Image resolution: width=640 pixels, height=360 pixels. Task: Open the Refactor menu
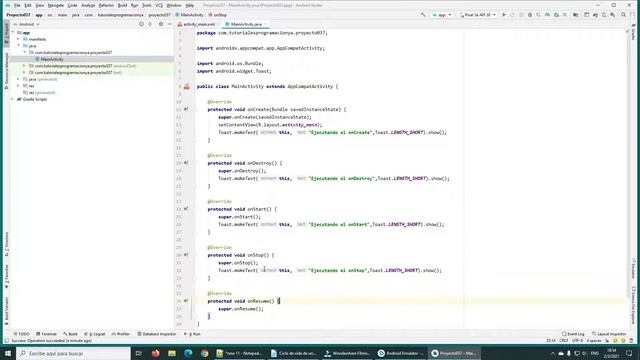click(106, 5)
